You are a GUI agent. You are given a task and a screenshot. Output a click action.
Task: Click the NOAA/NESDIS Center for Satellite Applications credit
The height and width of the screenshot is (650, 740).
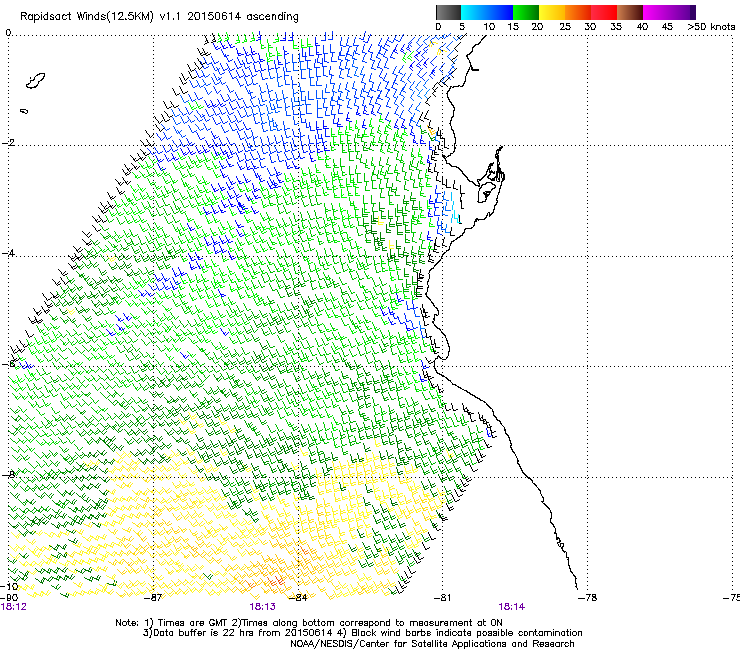pyautogui.click(x=432, y=644)
